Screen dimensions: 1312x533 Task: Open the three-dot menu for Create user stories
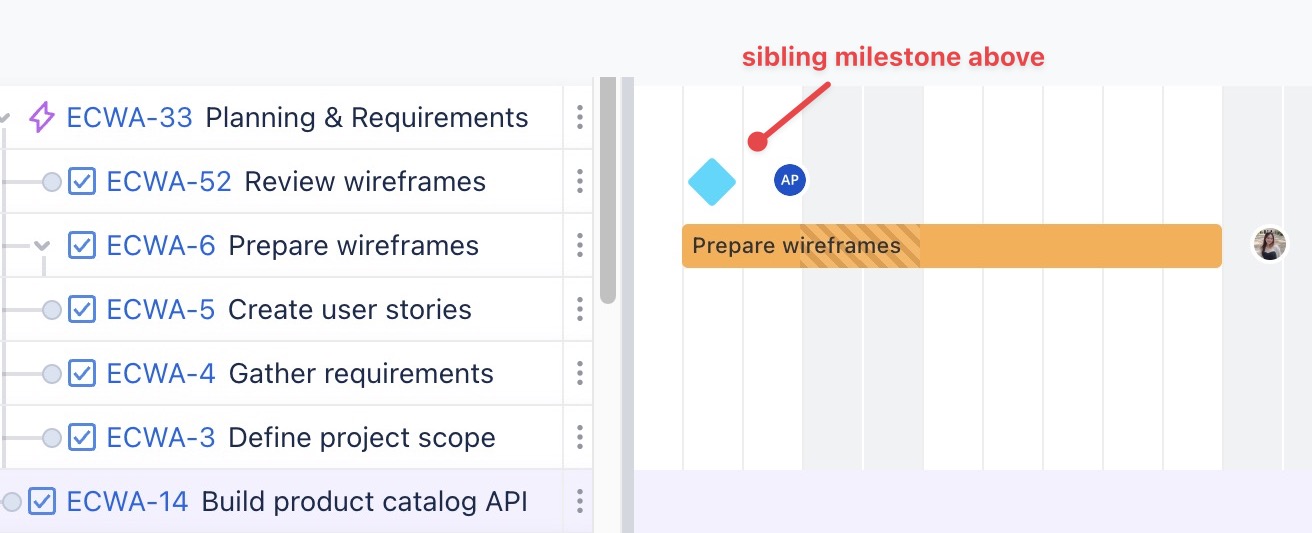click(x=579, y=309)
